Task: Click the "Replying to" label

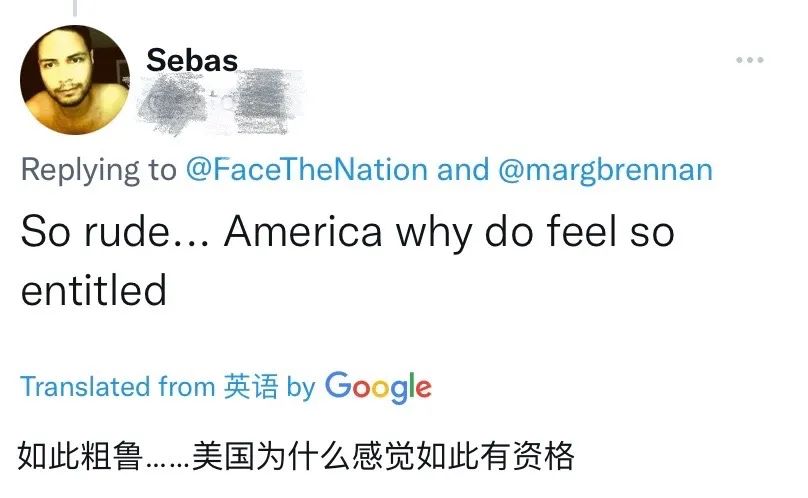Action: 98,169
